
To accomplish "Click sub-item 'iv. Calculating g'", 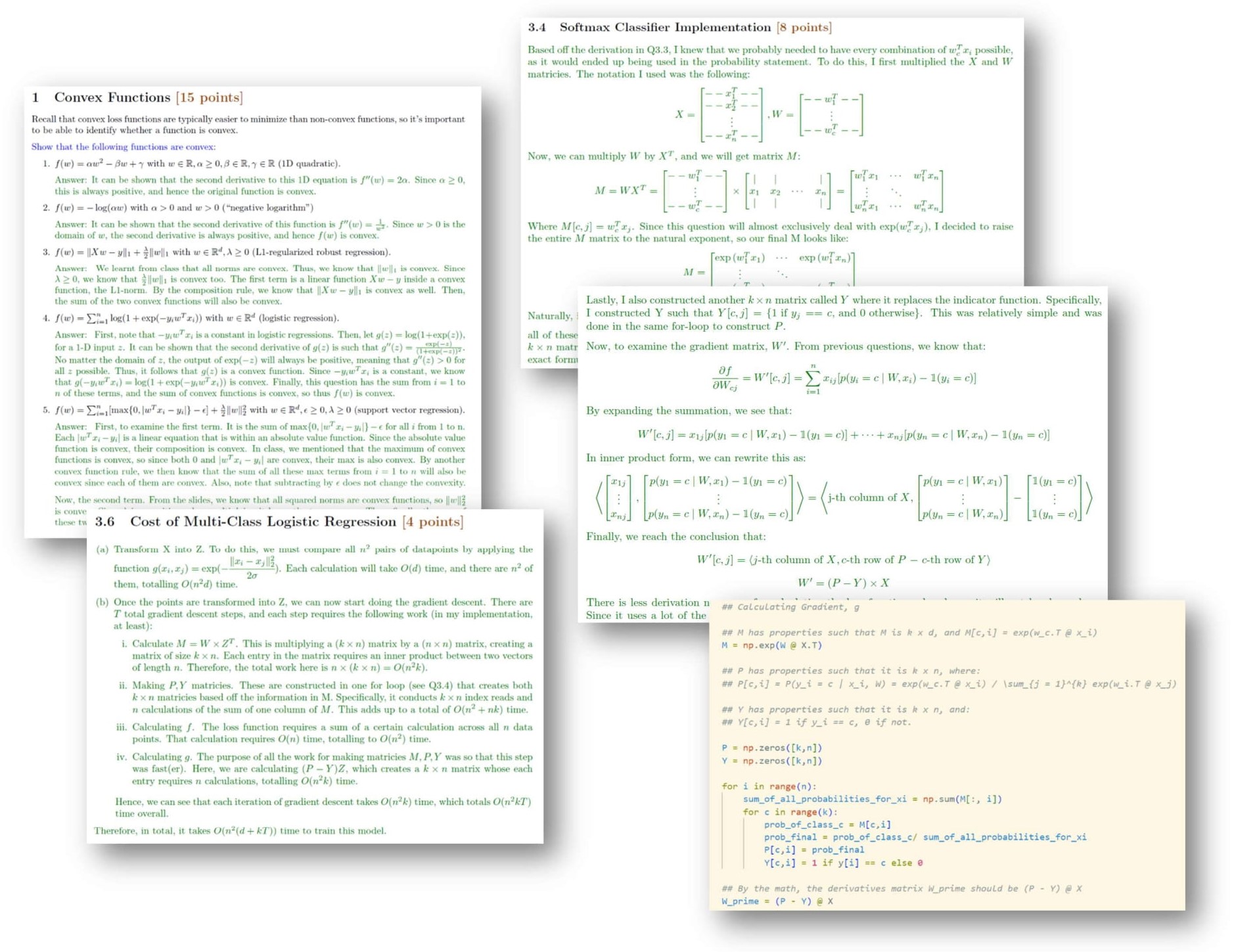I will 325,769.
